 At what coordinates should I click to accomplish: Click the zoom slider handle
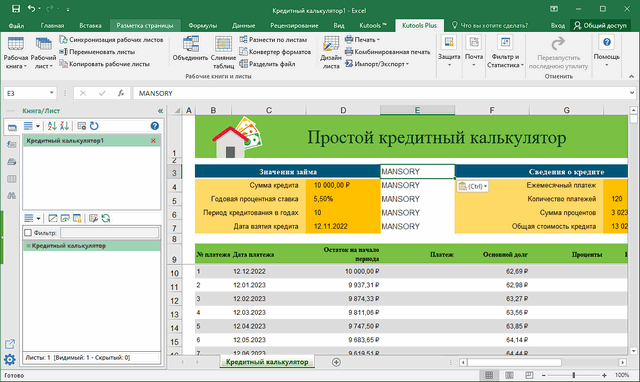pos(573,375)
